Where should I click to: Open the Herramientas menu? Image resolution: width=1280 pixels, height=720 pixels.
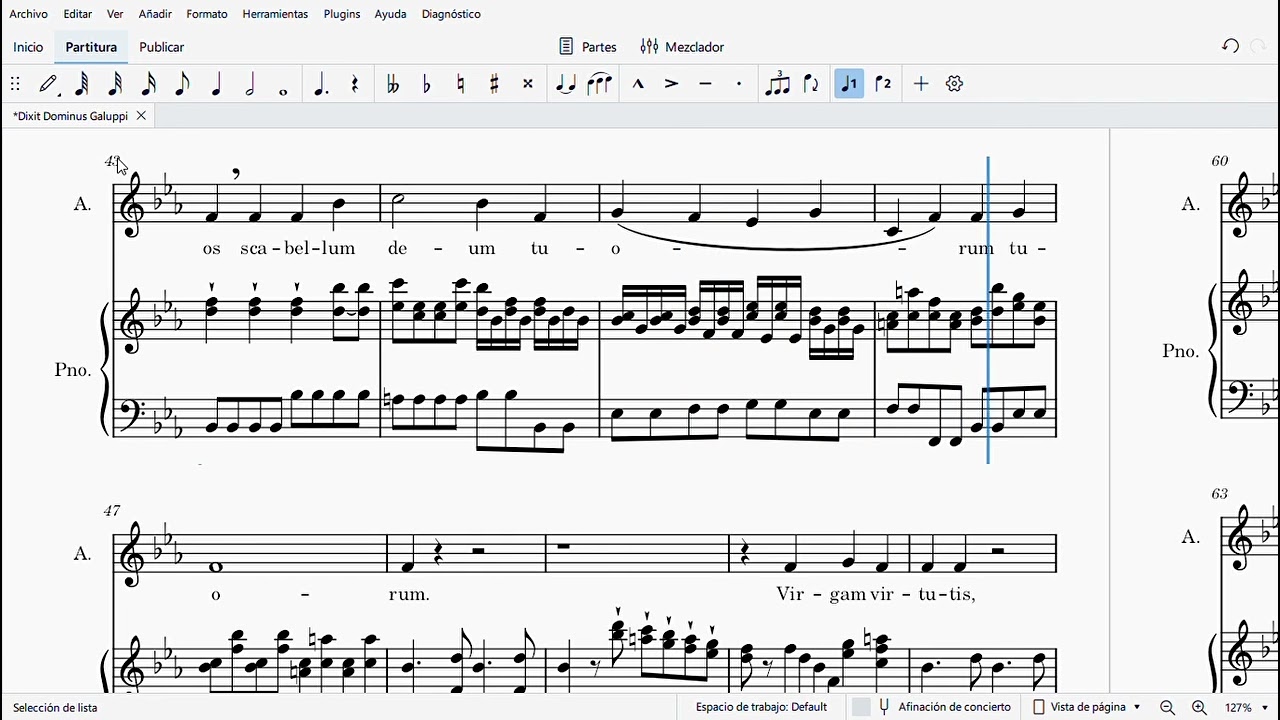pos(275,14)
